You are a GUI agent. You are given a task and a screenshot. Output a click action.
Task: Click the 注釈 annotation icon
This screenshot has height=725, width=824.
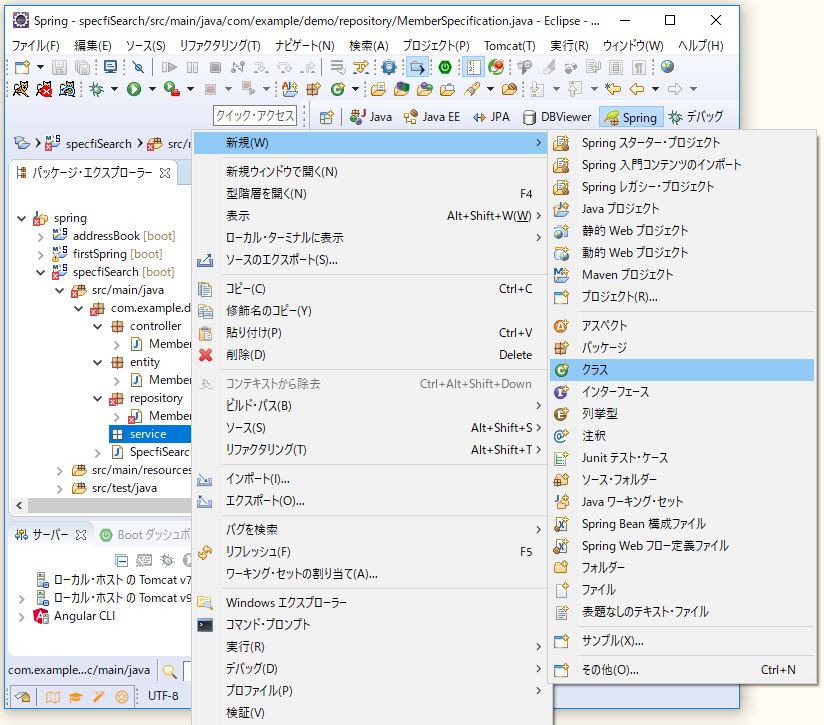click(x=561, y=436)
